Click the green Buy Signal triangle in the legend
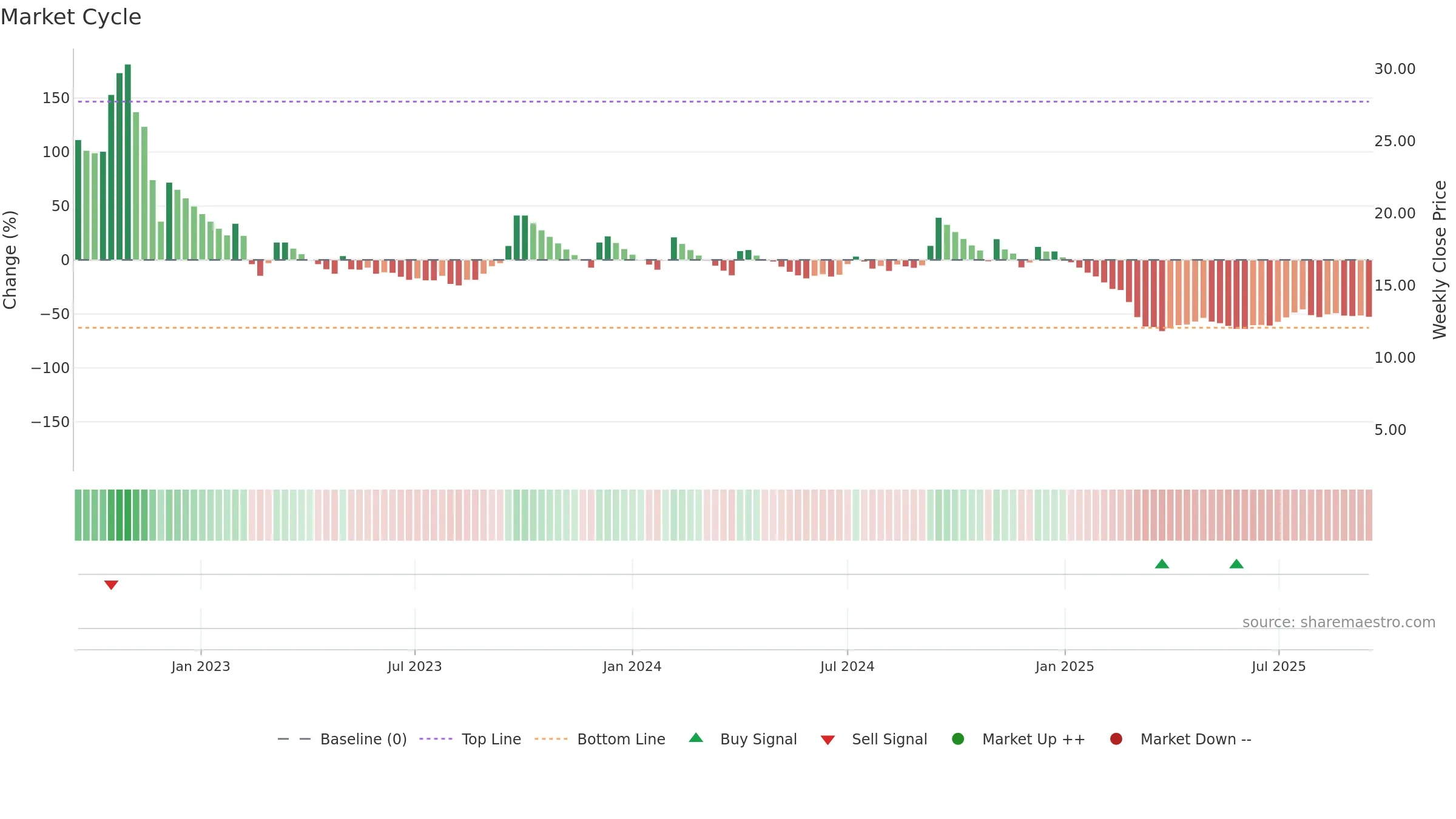Screen dimensions: 1456x819 (x=696, y=738)
